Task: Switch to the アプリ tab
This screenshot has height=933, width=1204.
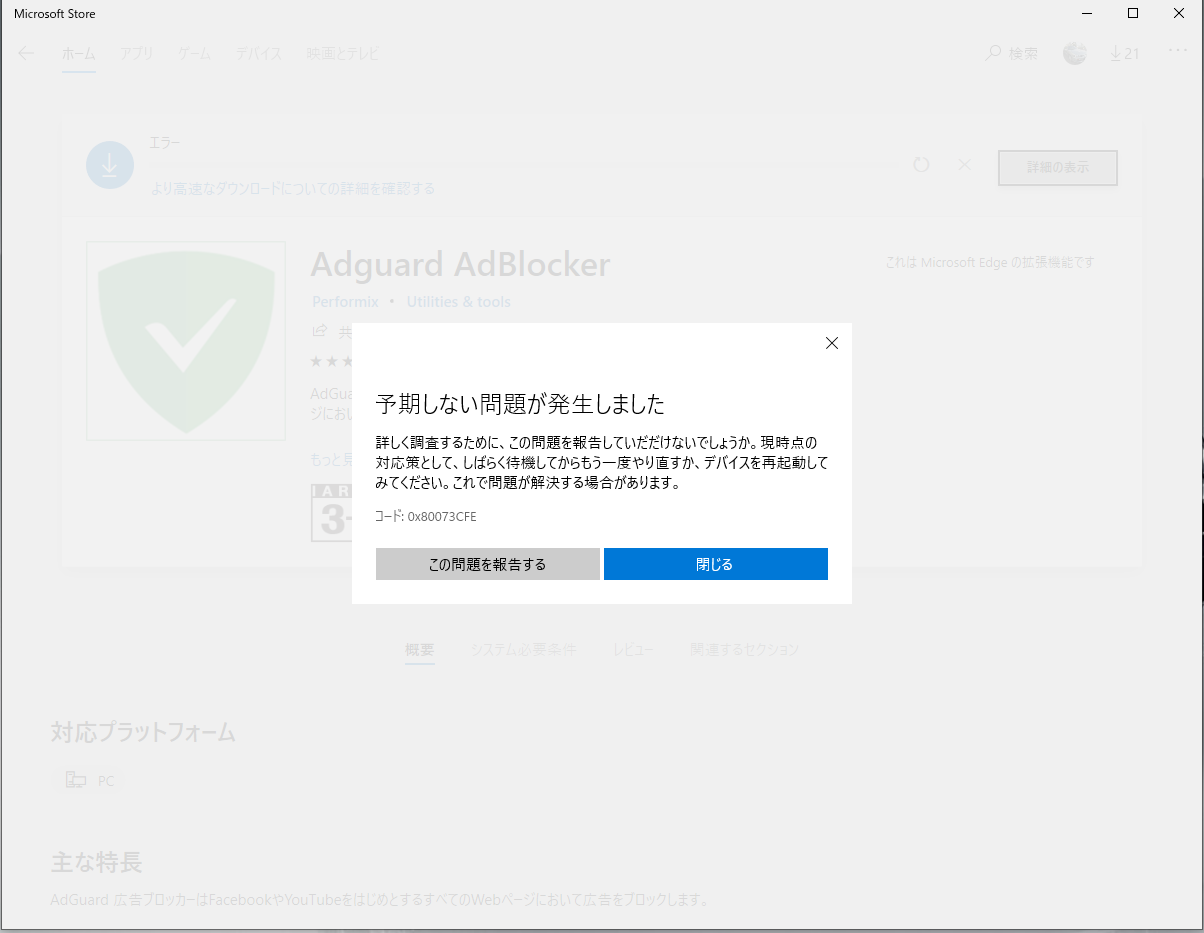Action: point(136,54)
